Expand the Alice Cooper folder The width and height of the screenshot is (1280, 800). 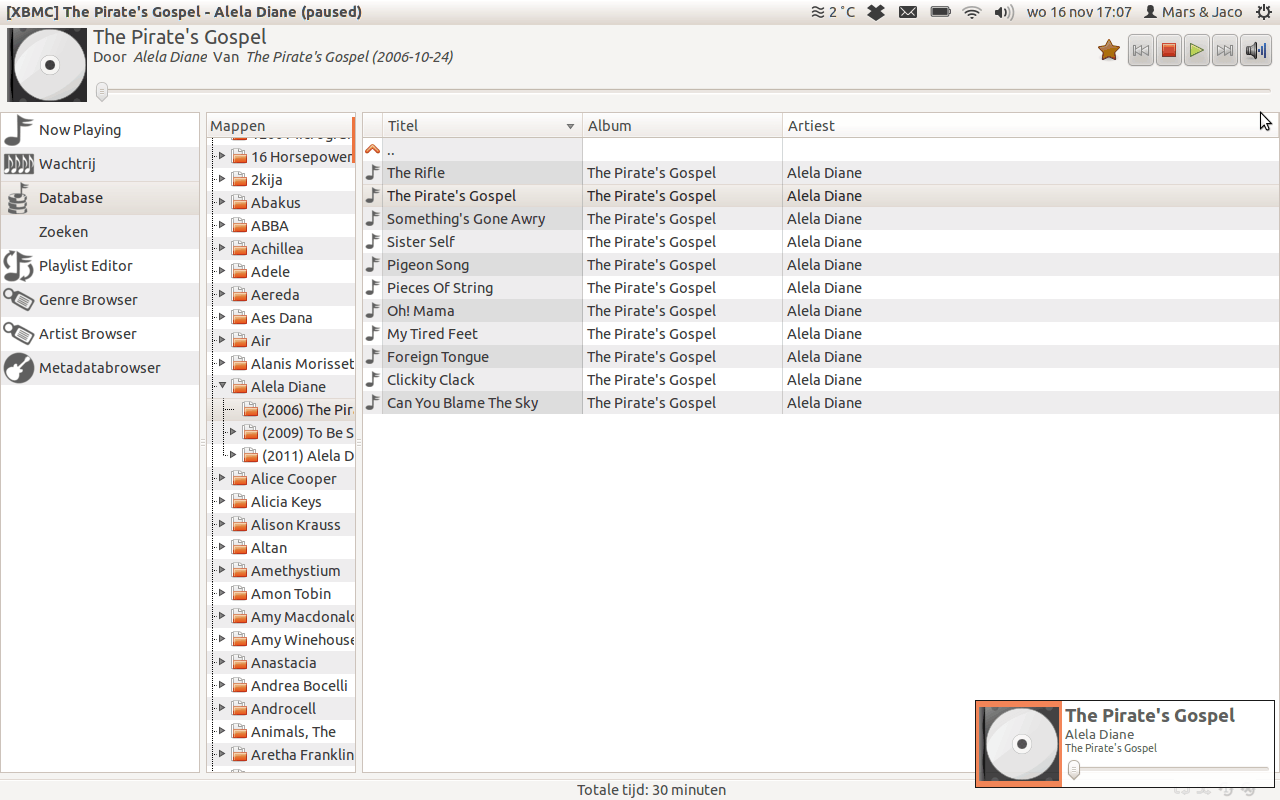(x=222, y=478)
